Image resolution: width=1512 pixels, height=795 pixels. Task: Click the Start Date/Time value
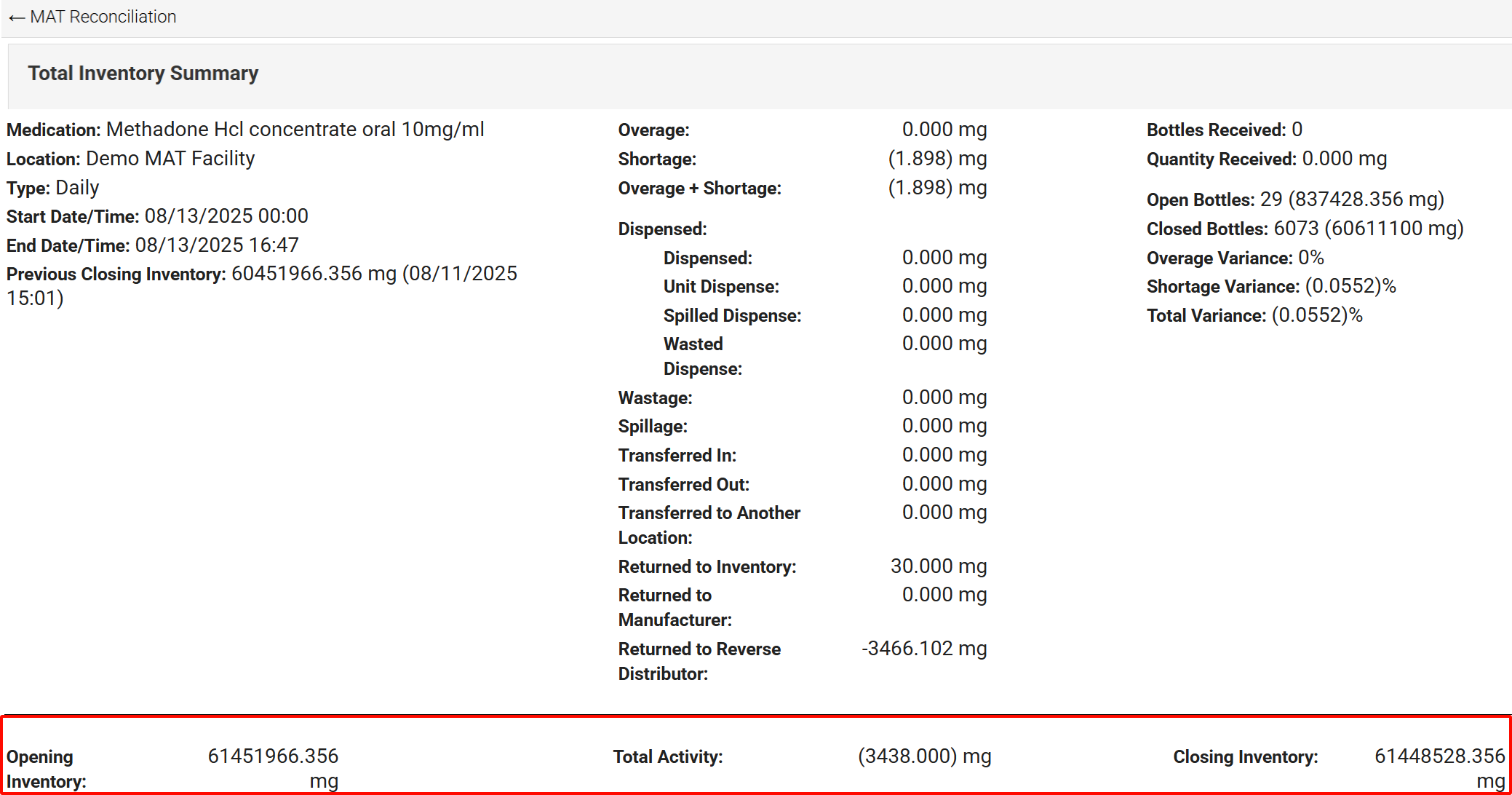(226, 216)
